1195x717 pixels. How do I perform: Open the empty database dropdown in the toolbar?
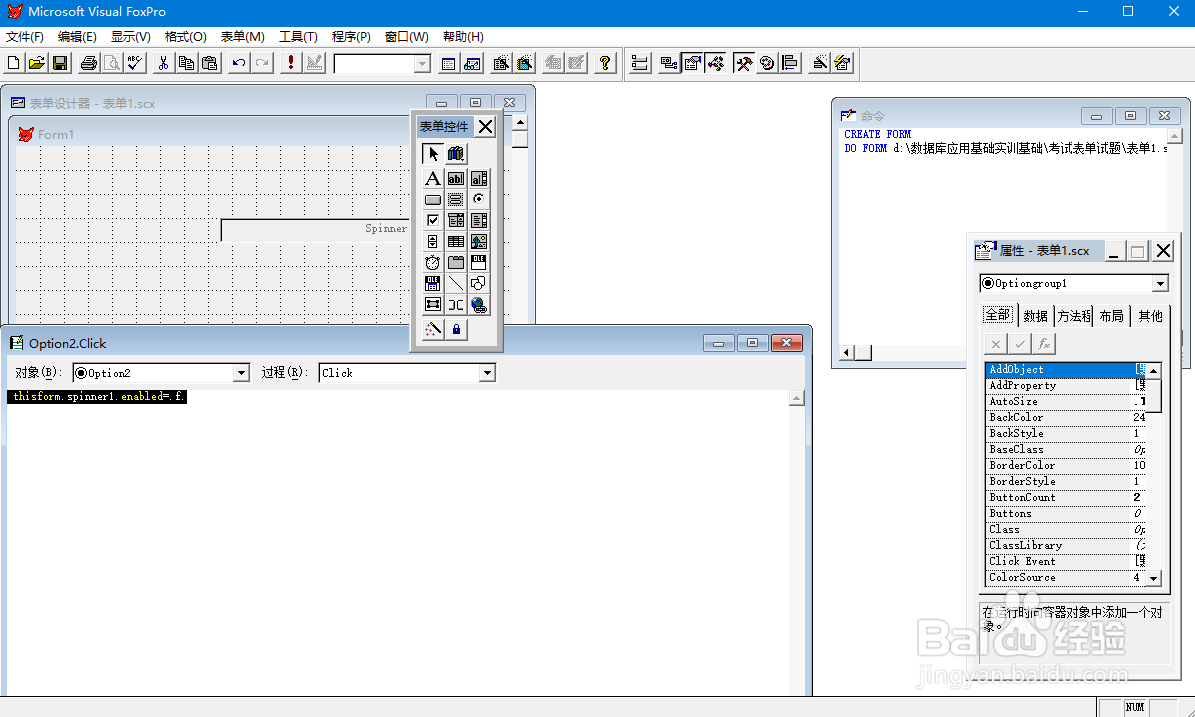click(x=421, y=64)
